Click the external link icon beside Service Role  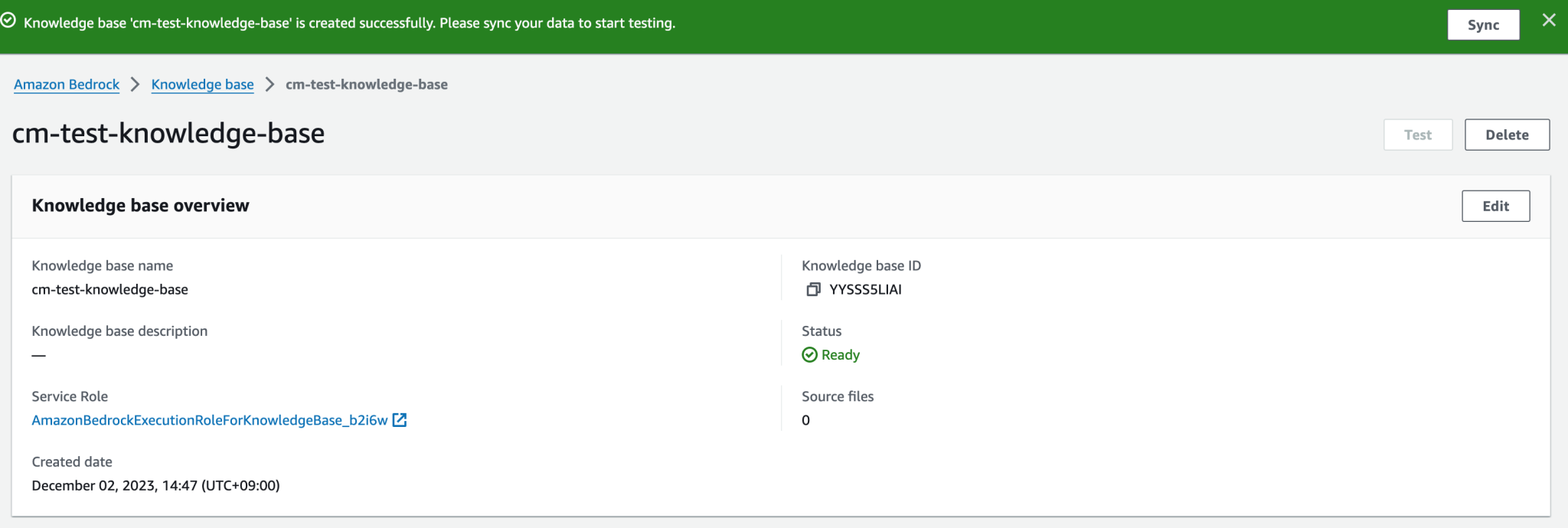[400, 420]
